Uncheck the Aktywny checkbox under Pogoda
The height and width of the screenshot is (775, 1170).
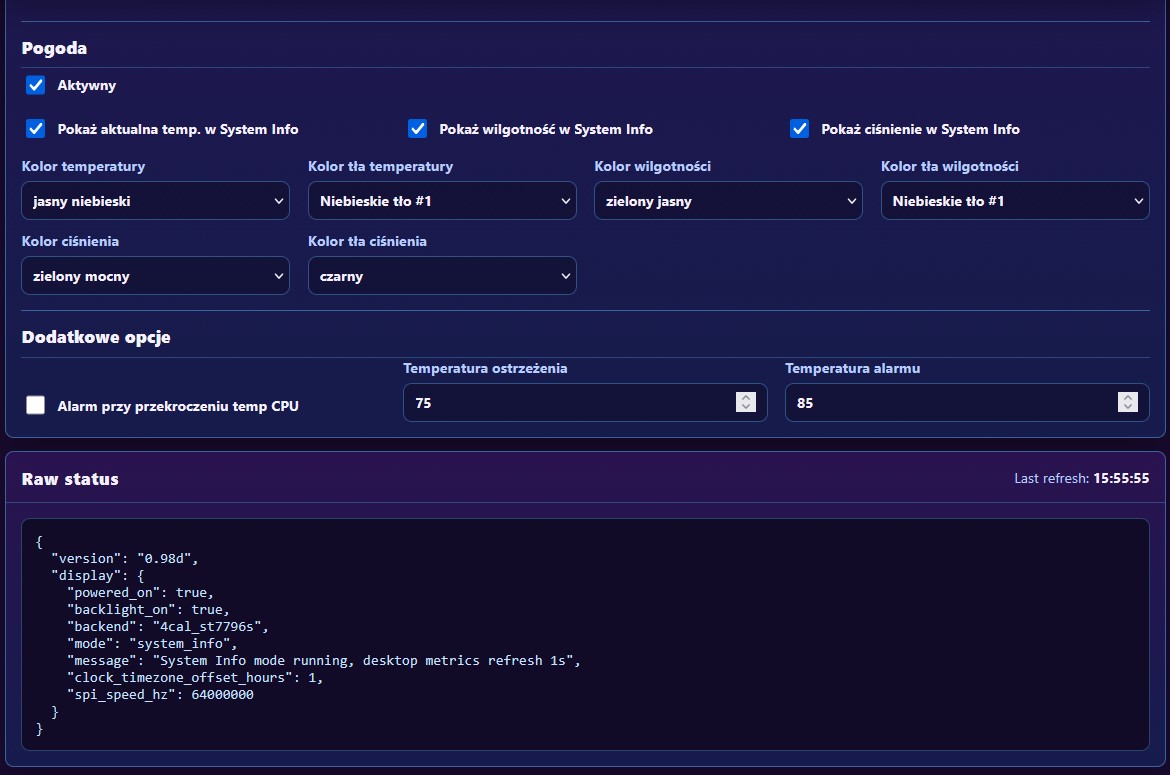tap(35, 85)
